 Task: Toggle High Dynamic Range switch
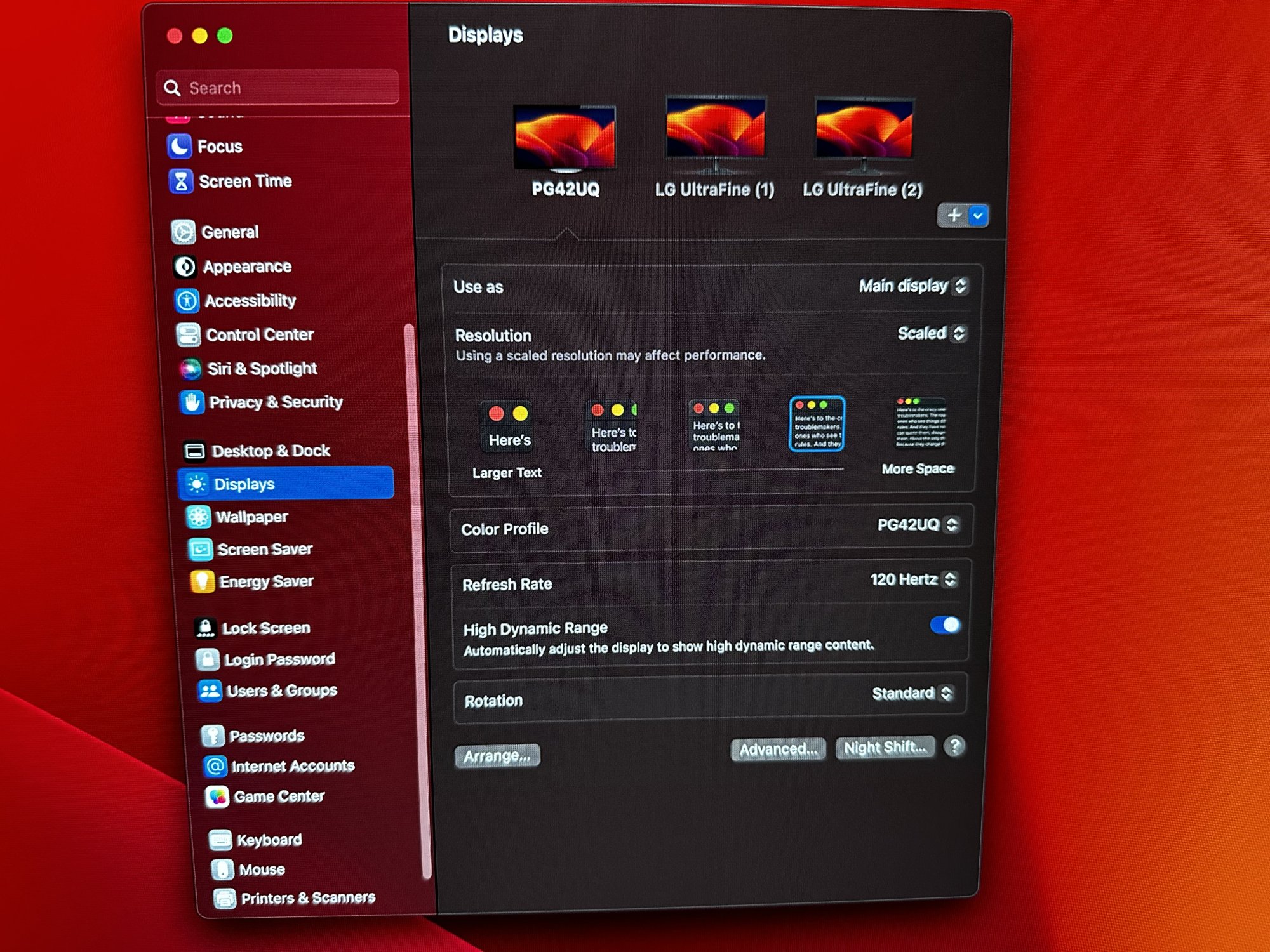[945, 626]
